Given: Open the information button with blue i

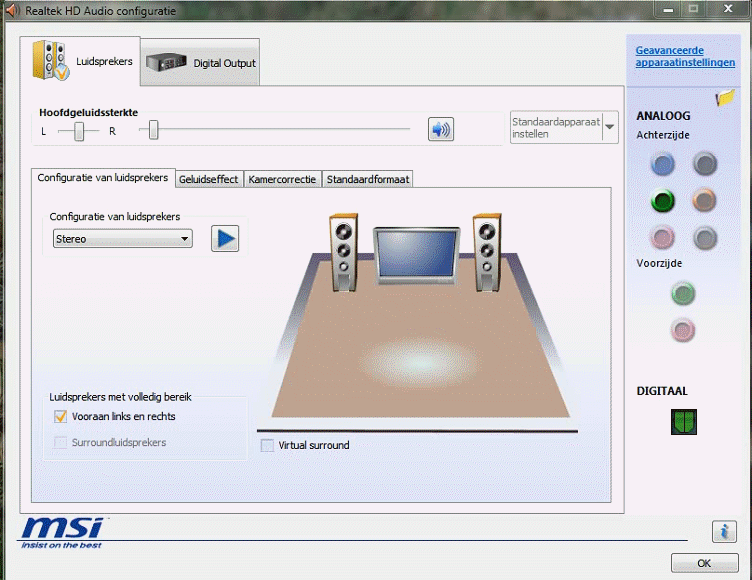Looking at the screenshot, I should (724, 532).
